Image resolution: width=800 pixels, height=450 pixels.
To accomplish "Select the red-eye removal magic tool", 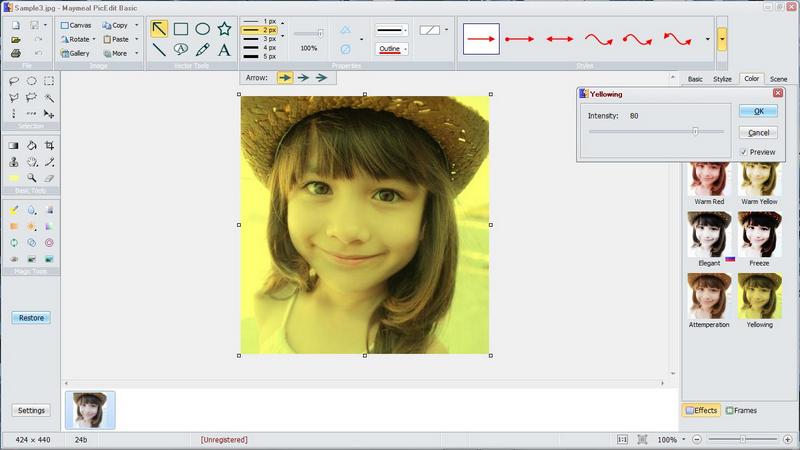I will click(x=14, y=259).
